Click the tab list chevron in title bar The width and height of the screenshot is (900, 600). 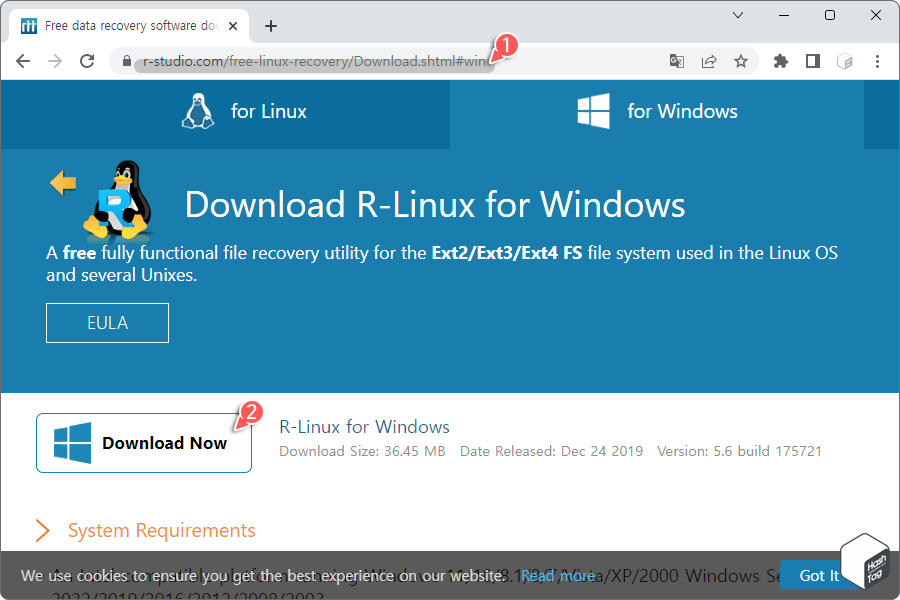(738, 15)
